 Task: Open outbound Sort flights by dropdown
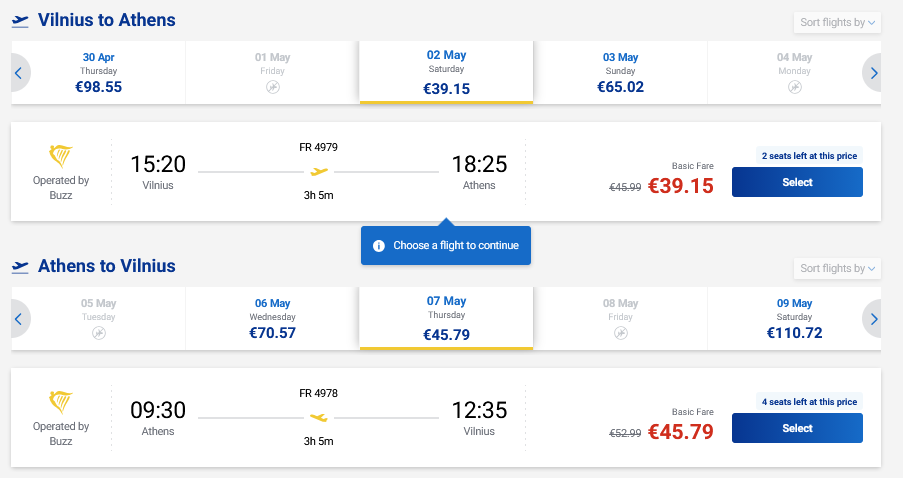(837, 22)
